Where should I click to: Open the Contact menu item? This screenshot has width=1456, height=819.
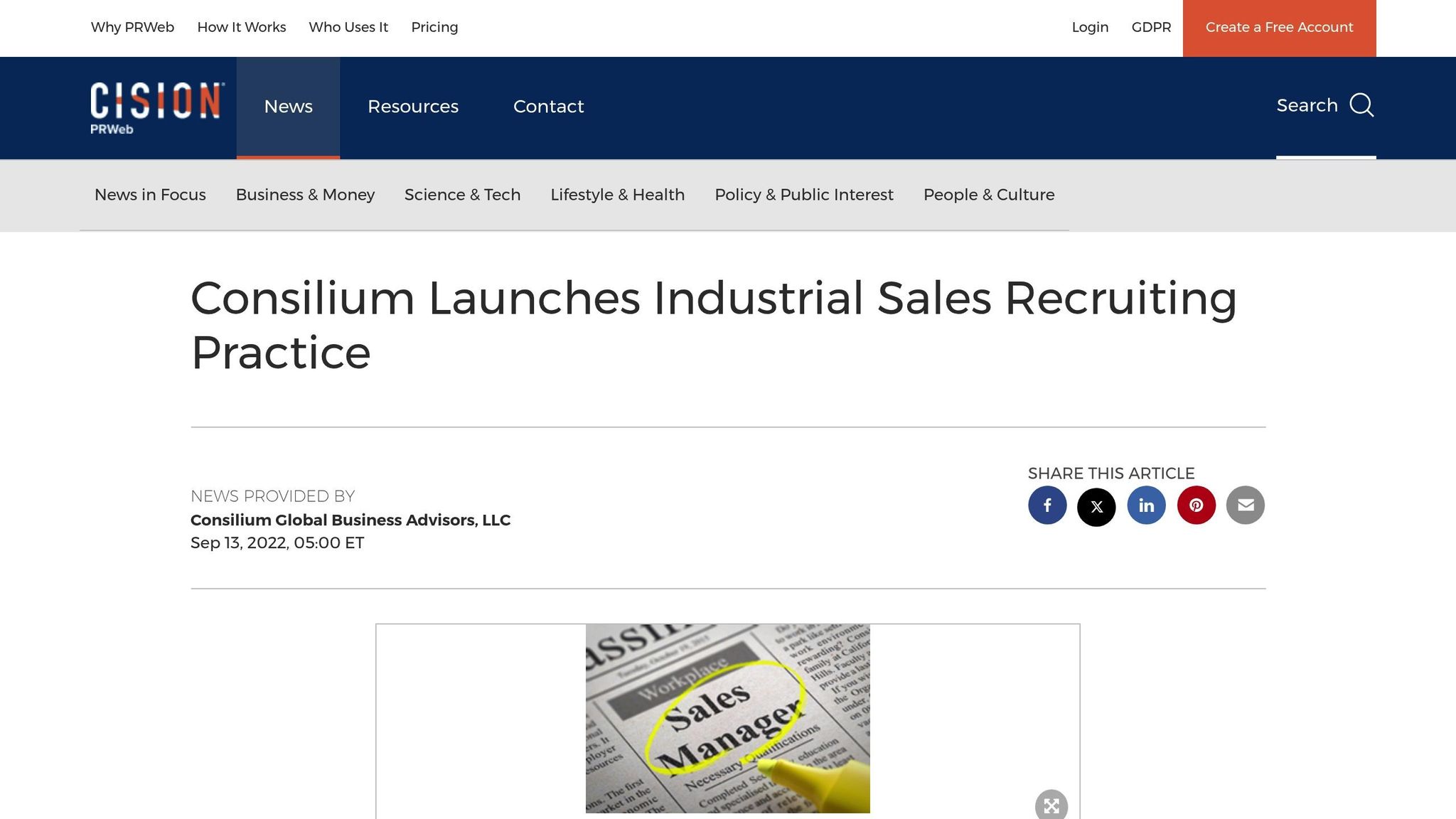548,107
